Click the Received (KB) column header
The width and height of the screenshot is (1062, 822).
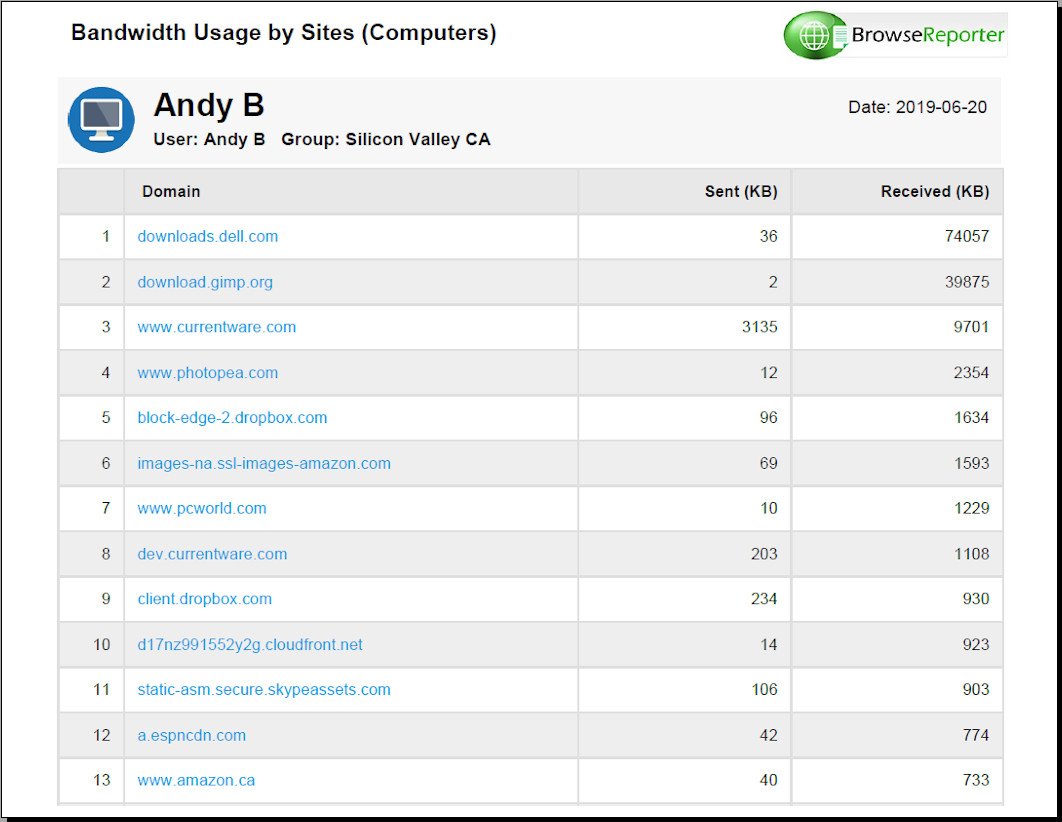click(x=934, y=191)
